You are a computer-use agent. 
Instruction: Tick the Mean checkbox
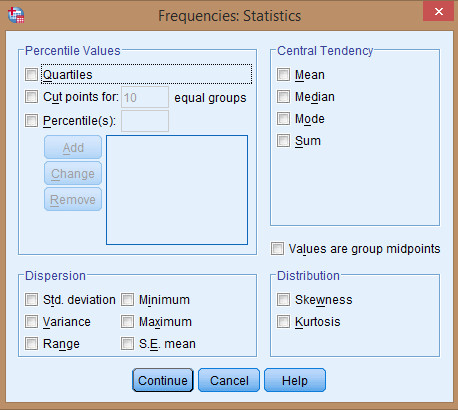[x=283, y=75]
